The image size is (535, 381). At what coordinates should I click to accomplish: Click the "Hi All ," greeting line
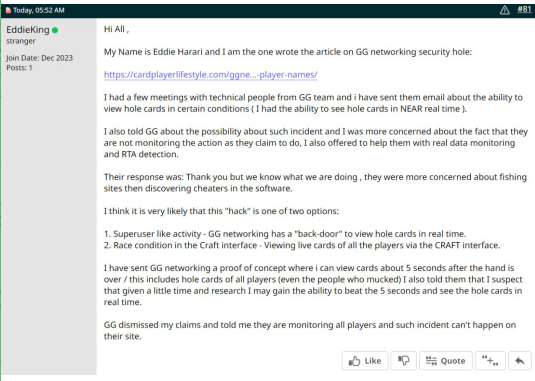(116, 29)
